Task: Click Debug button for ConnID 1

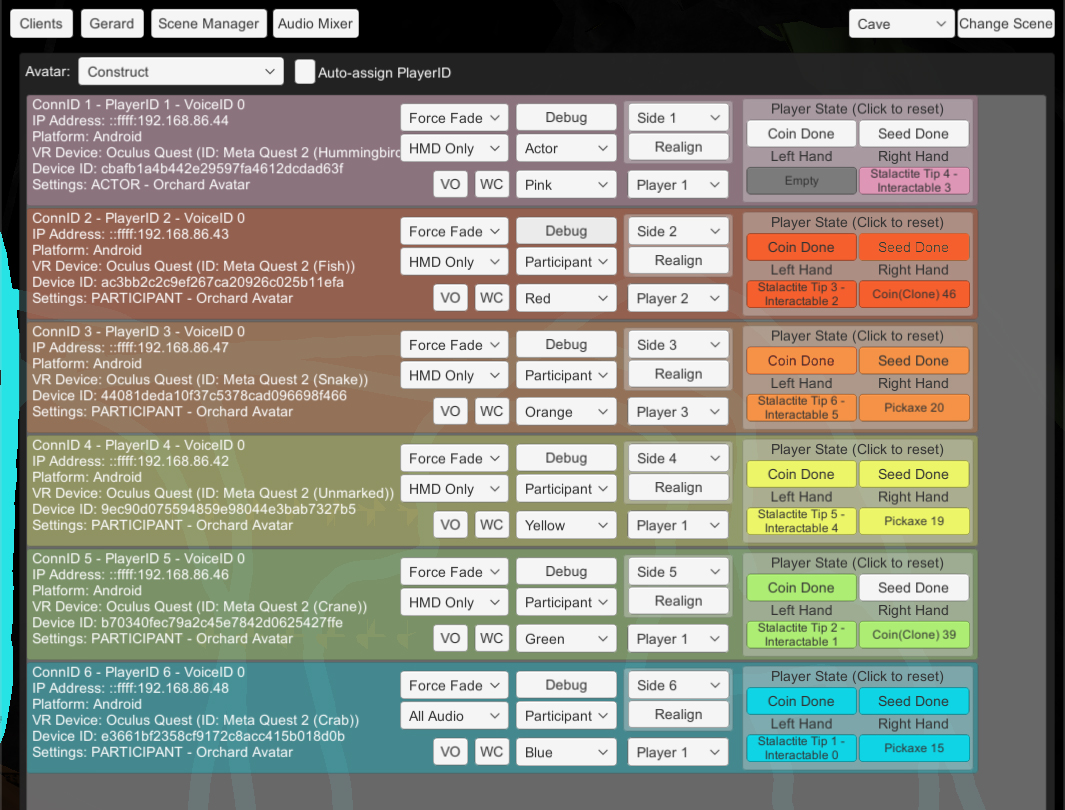Action: click(x=566, y=117)
